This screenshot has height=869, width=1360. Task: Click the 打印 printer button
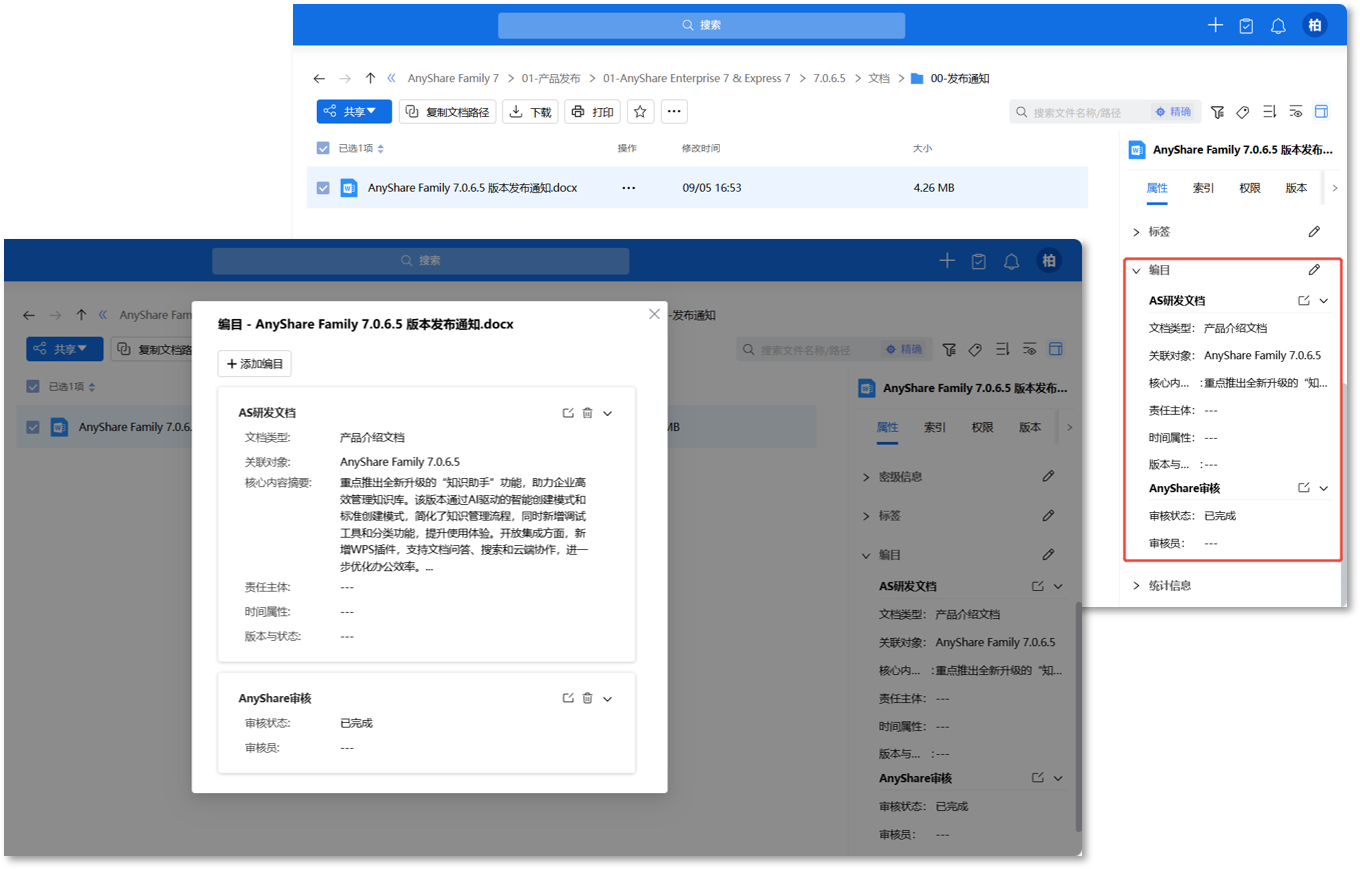[592, 112]
